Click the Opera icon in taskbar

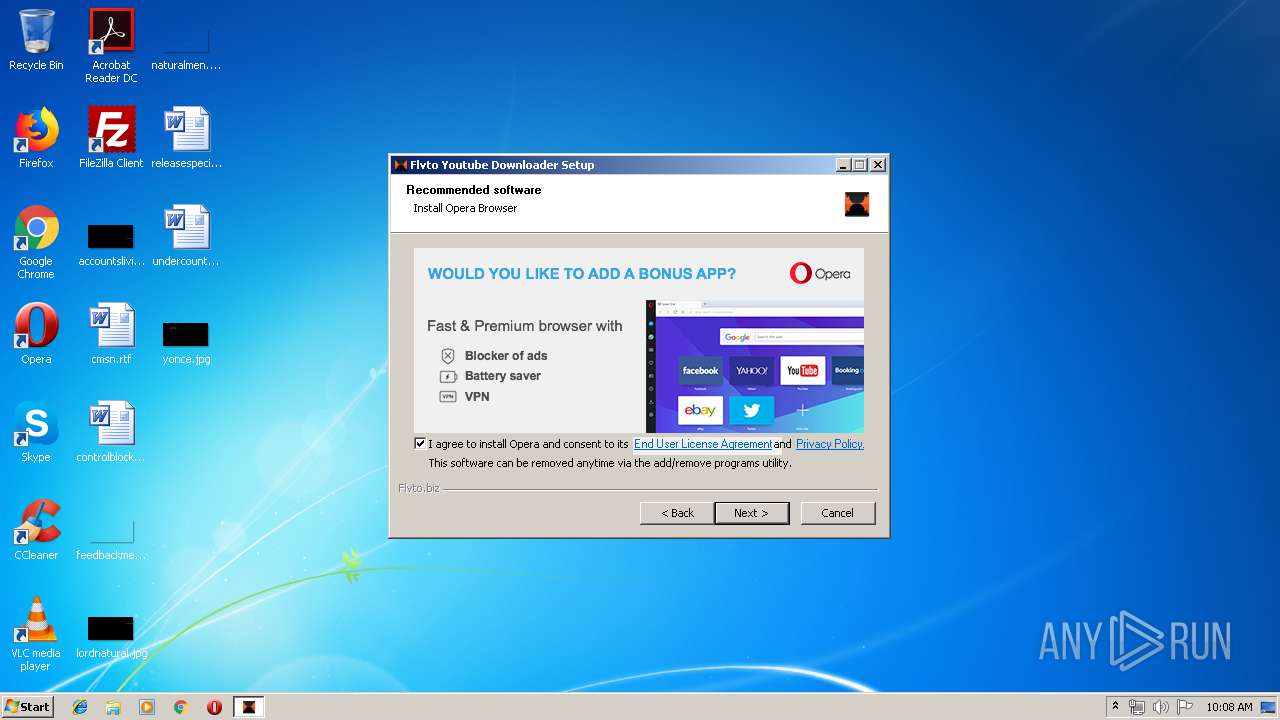pyautogui.click(x=214, y=707)
